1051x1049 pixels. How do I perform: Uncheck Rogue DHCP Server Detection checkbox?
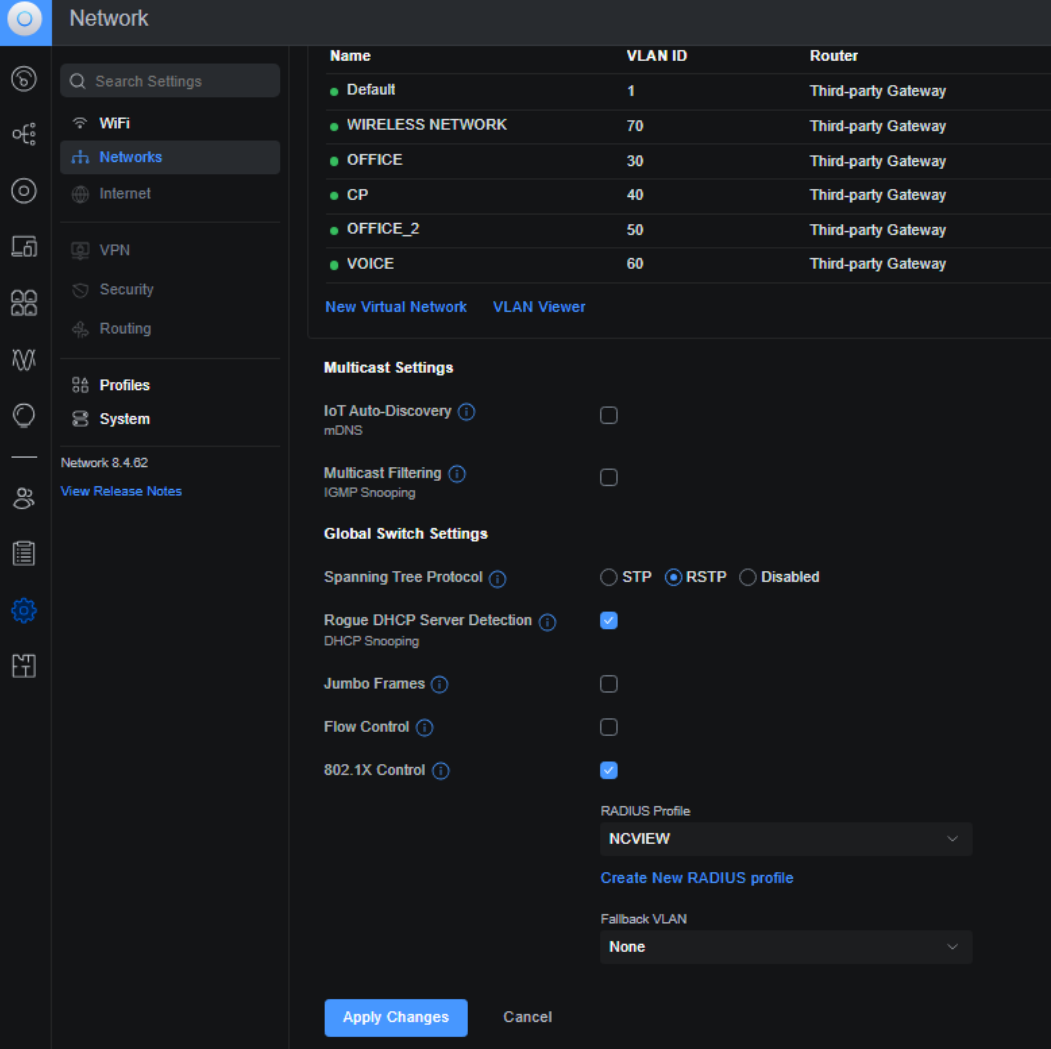[609, 620]
